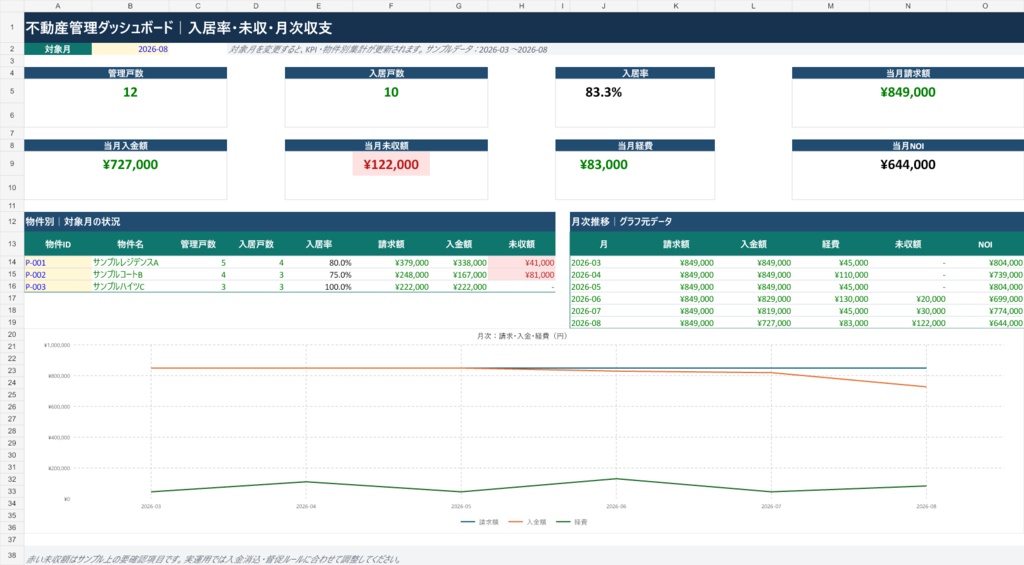Screen dimensions: 1024x565
Task: Select the red unpaid cell ¥81,000
Action: click(x=521, y=275)
